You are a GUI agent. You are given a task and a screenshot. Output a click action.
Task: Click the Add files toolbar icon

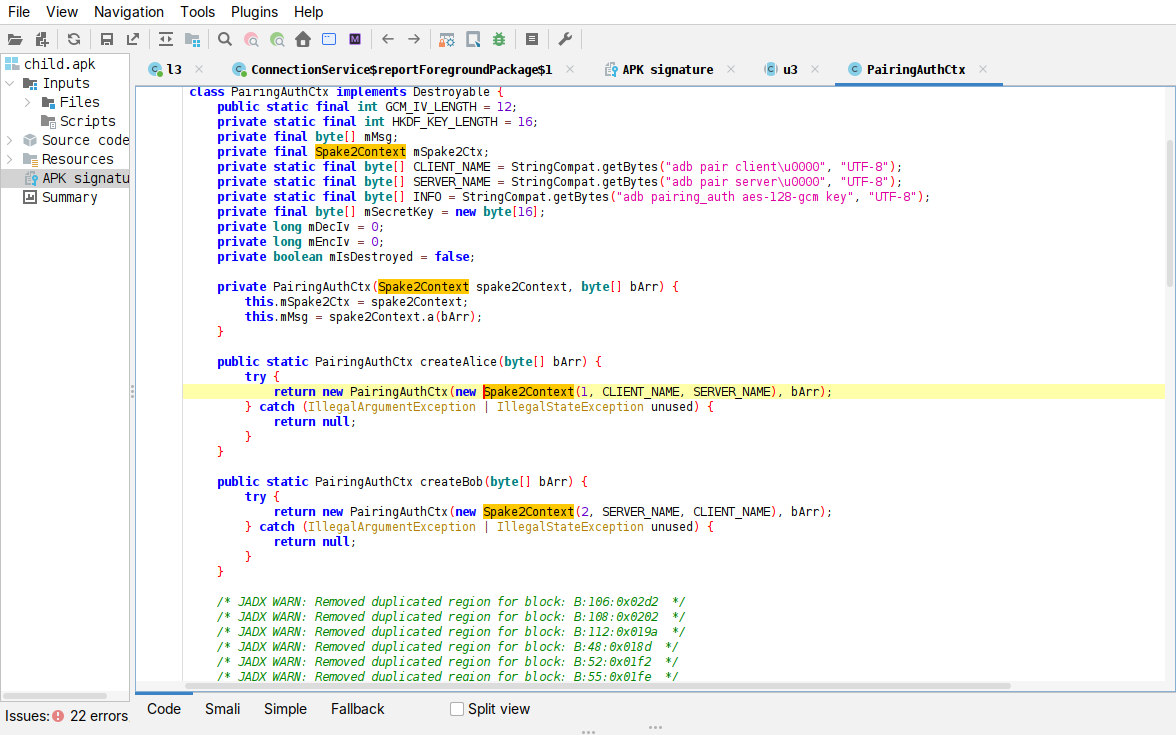(42, 40)
